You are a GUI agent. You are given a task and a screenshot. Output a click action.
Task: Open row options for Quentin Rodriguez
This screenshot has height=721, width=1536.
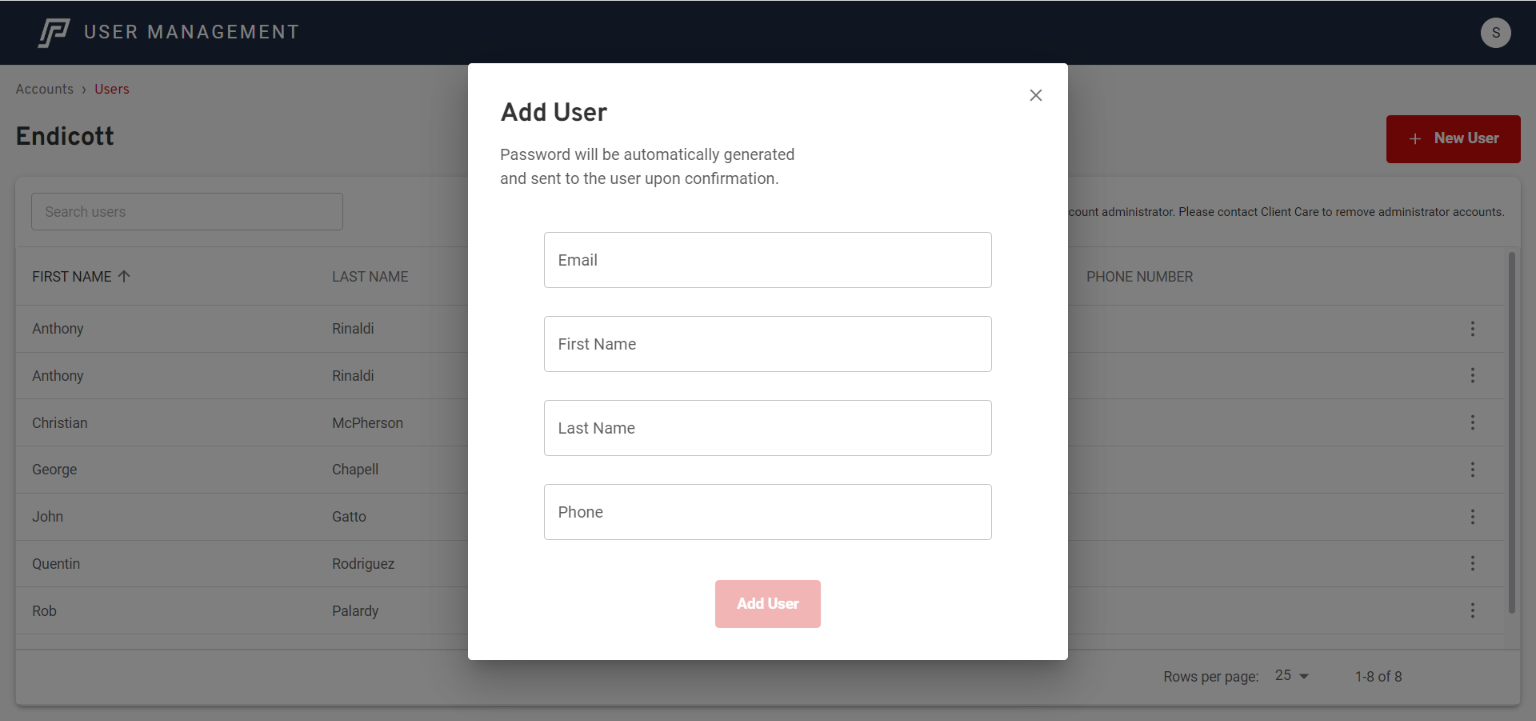[1472, 564]
